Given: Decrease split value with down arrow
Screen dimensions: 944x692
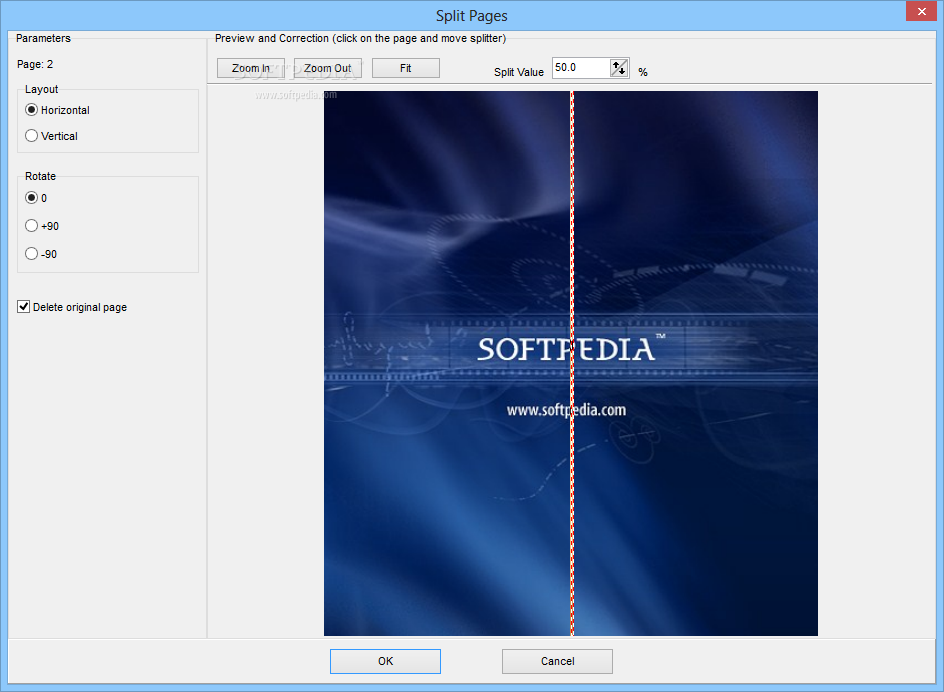Looking at the screenshot, I should 621,72.
